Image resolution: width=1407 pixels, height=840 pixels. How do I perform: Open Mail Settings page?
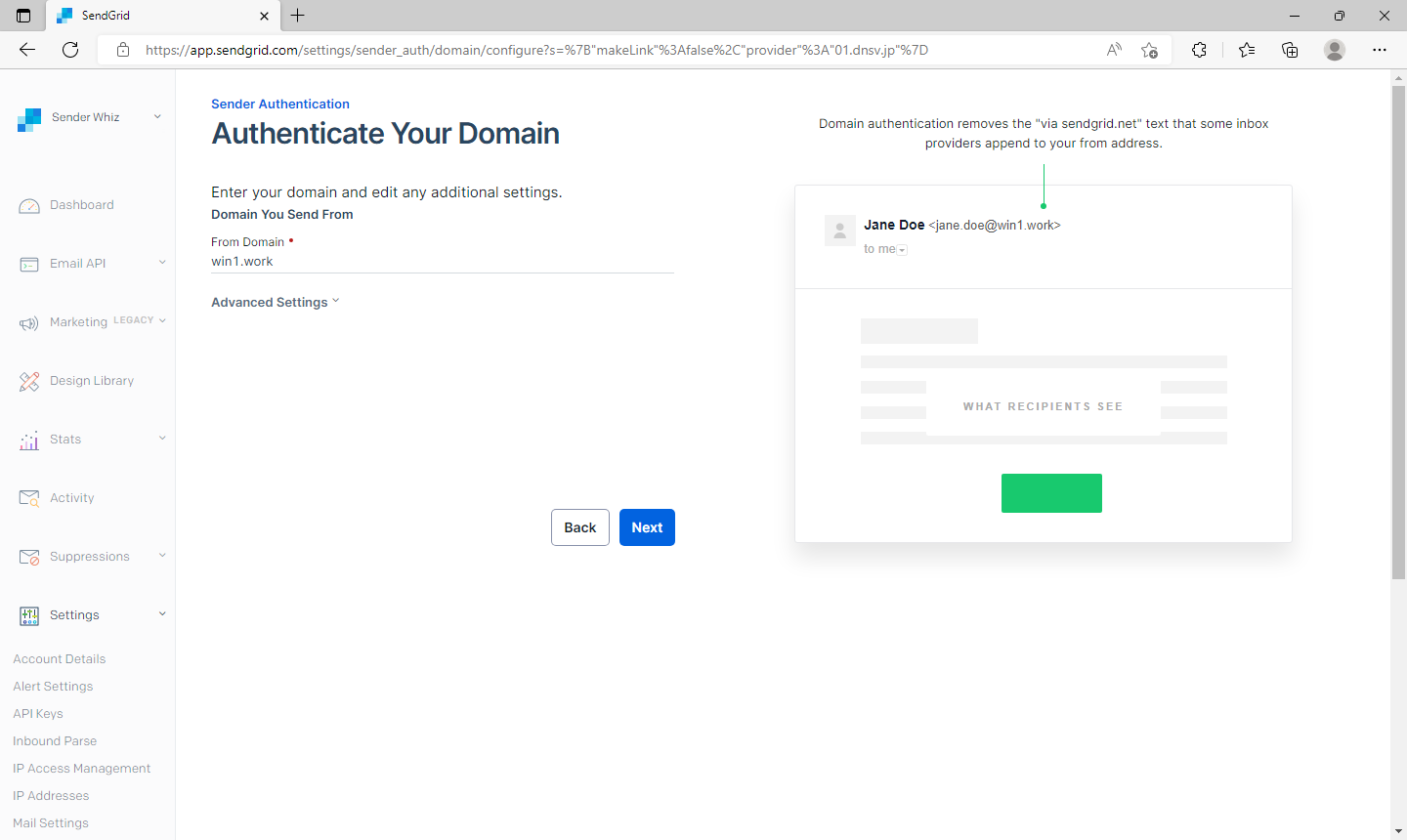[51, 823]
